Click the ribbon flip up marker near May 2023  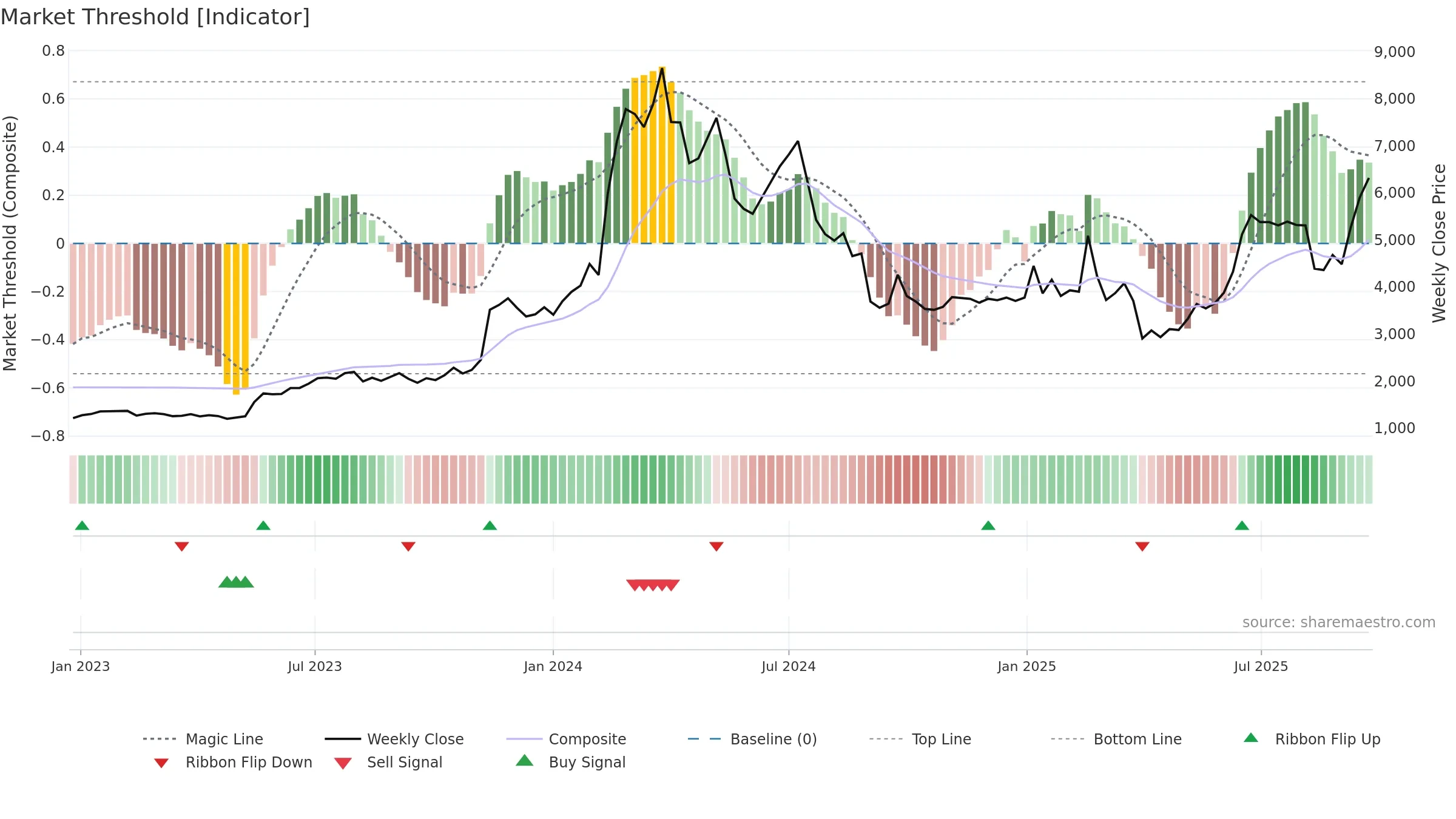tap(263, 525)
